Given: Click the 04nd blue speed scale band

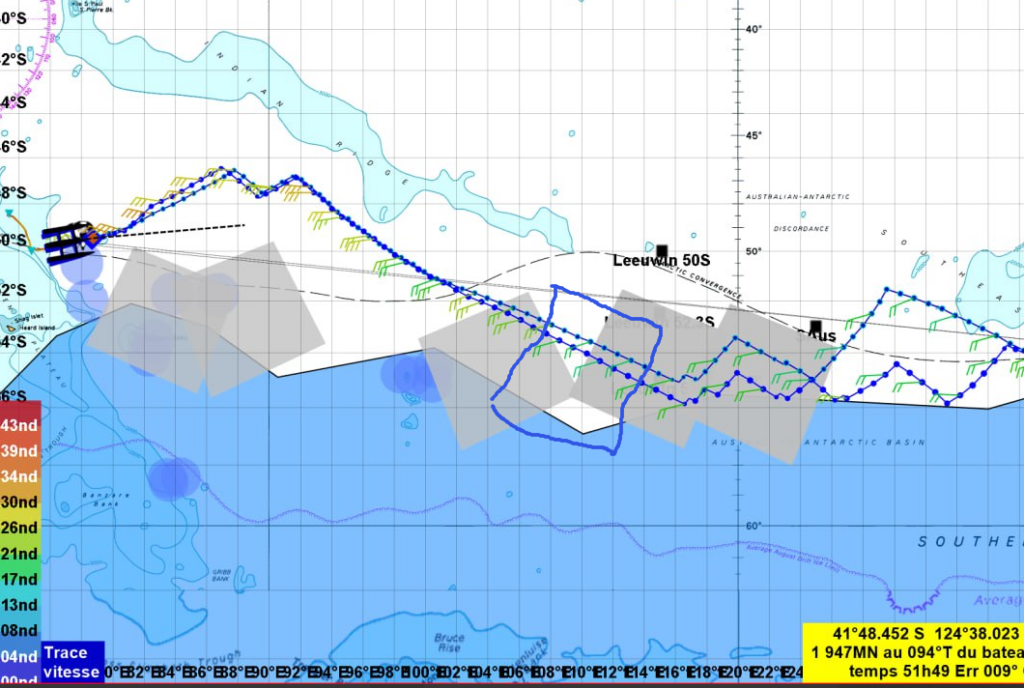Looking at the screenshot, I should click(20, 656).
